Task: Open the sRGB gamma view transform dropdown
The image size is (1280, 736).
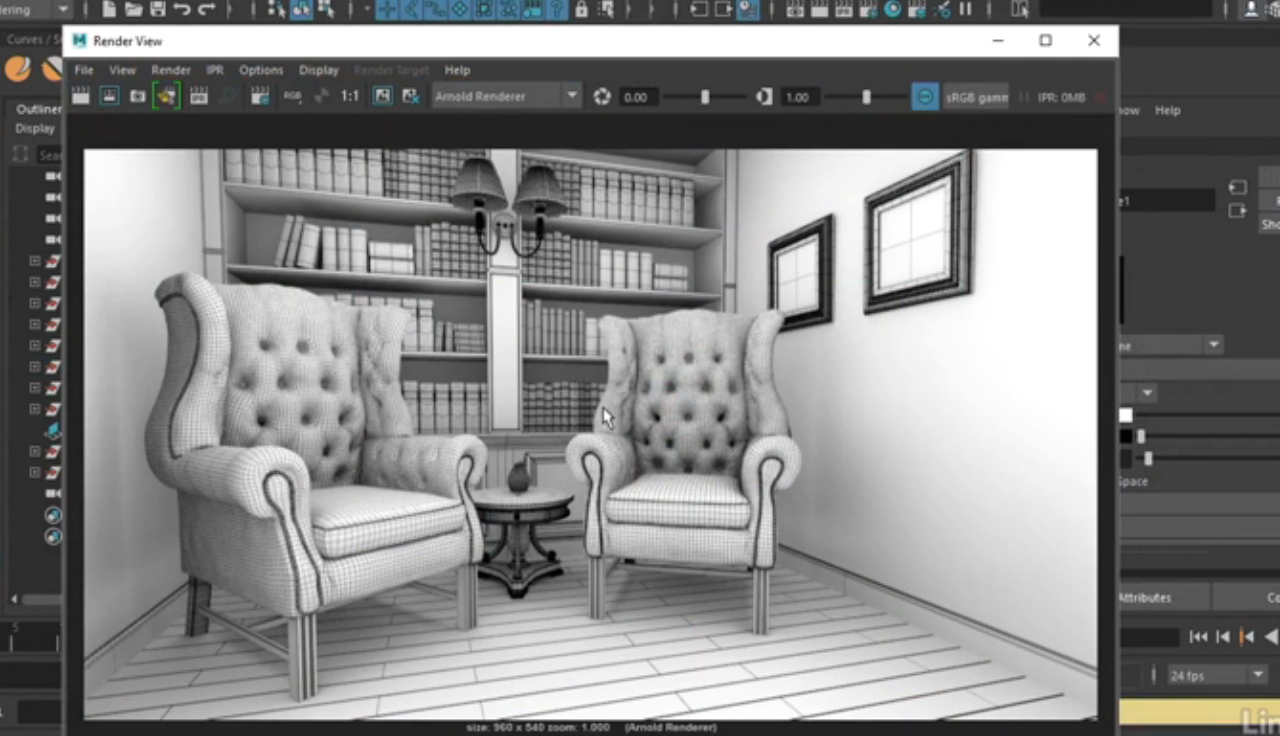Action: point(977,97)
